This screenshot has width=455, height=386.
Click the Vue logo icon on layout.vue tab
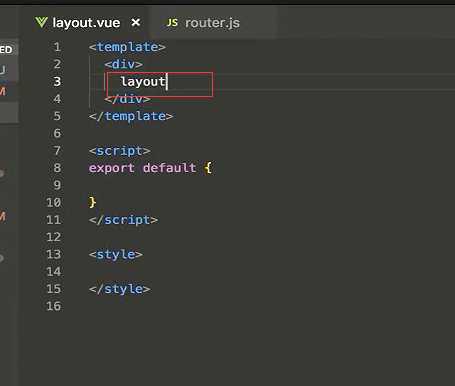41,22
